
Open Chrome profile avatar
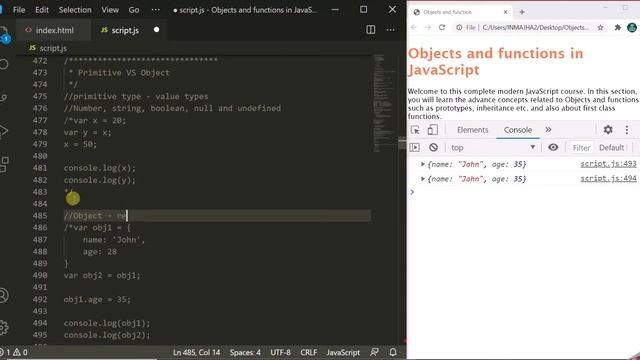632,27
